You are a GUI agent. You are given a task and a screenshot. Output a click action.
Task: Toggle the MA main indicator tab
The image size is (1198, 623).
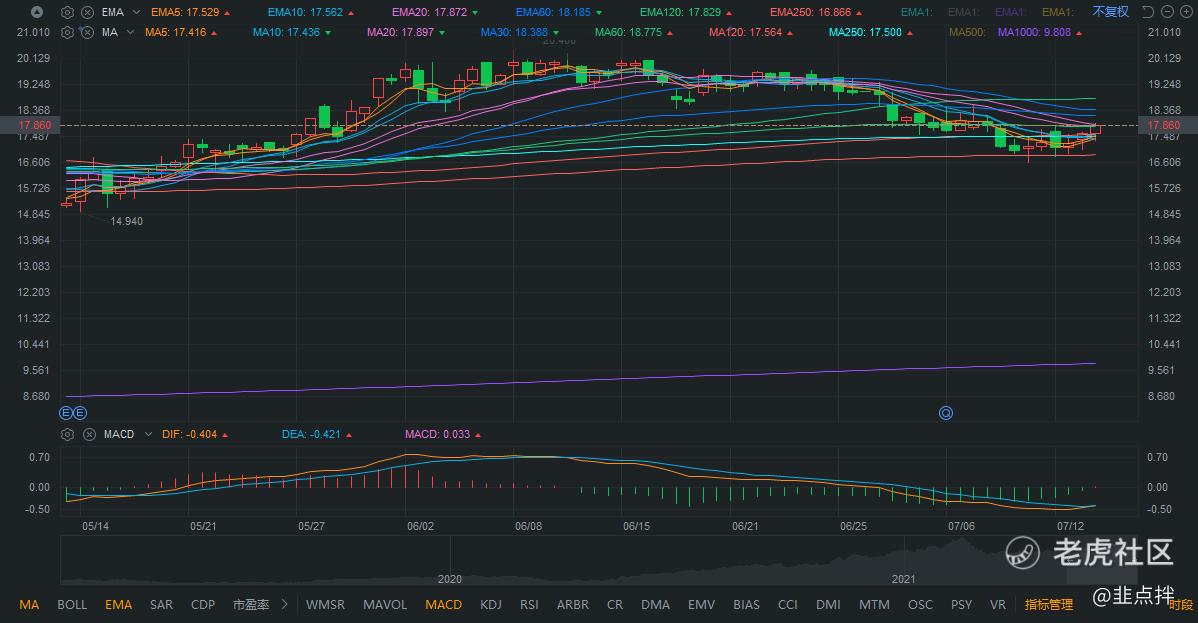pos(29,605)
